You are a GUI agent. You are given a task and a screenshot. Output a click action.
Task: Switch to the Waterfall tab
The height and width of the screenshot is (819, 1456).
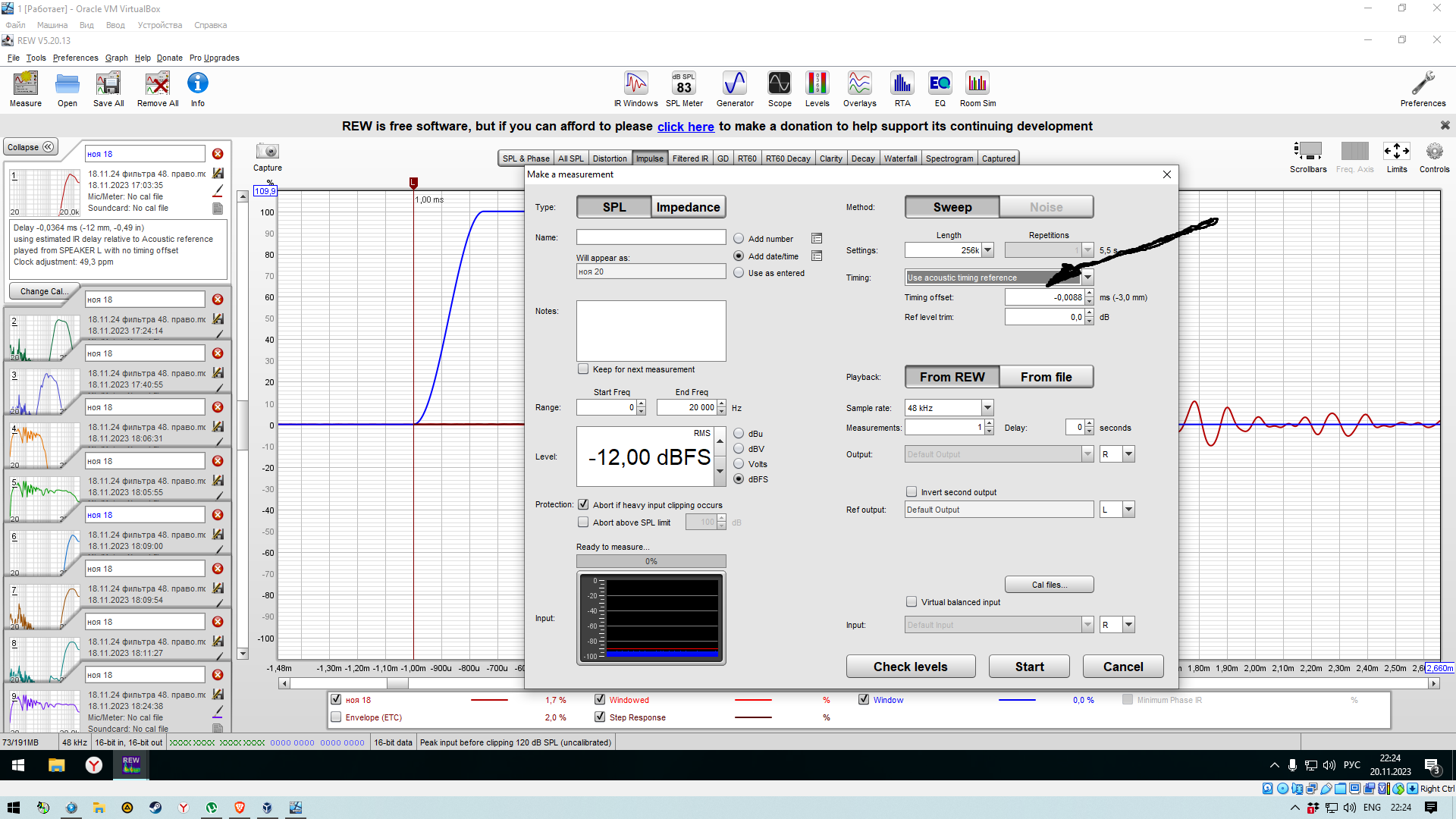900,158
